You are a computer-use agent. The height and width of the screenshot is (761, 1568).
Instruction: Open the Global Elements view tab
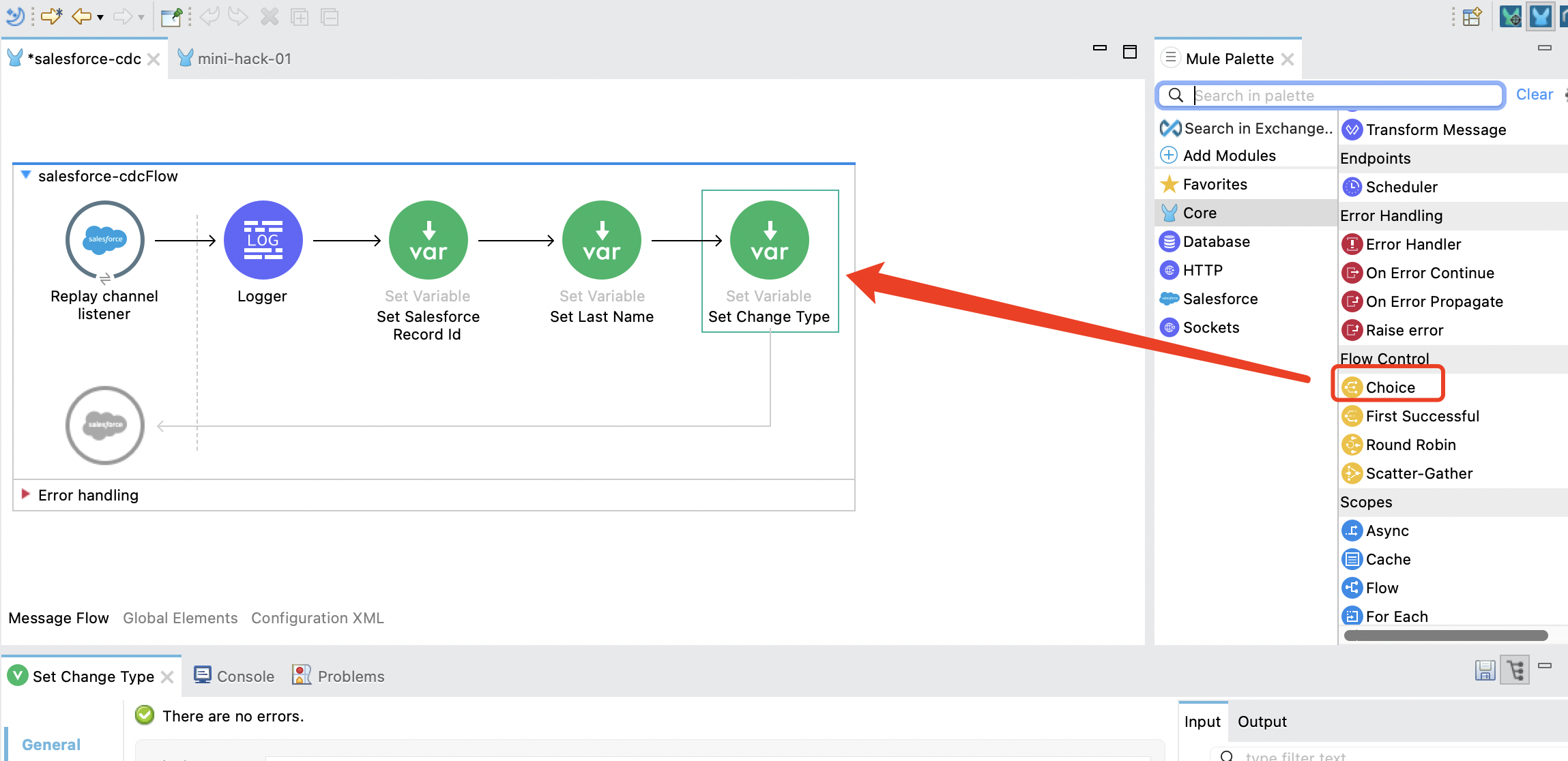pos(180,618)
